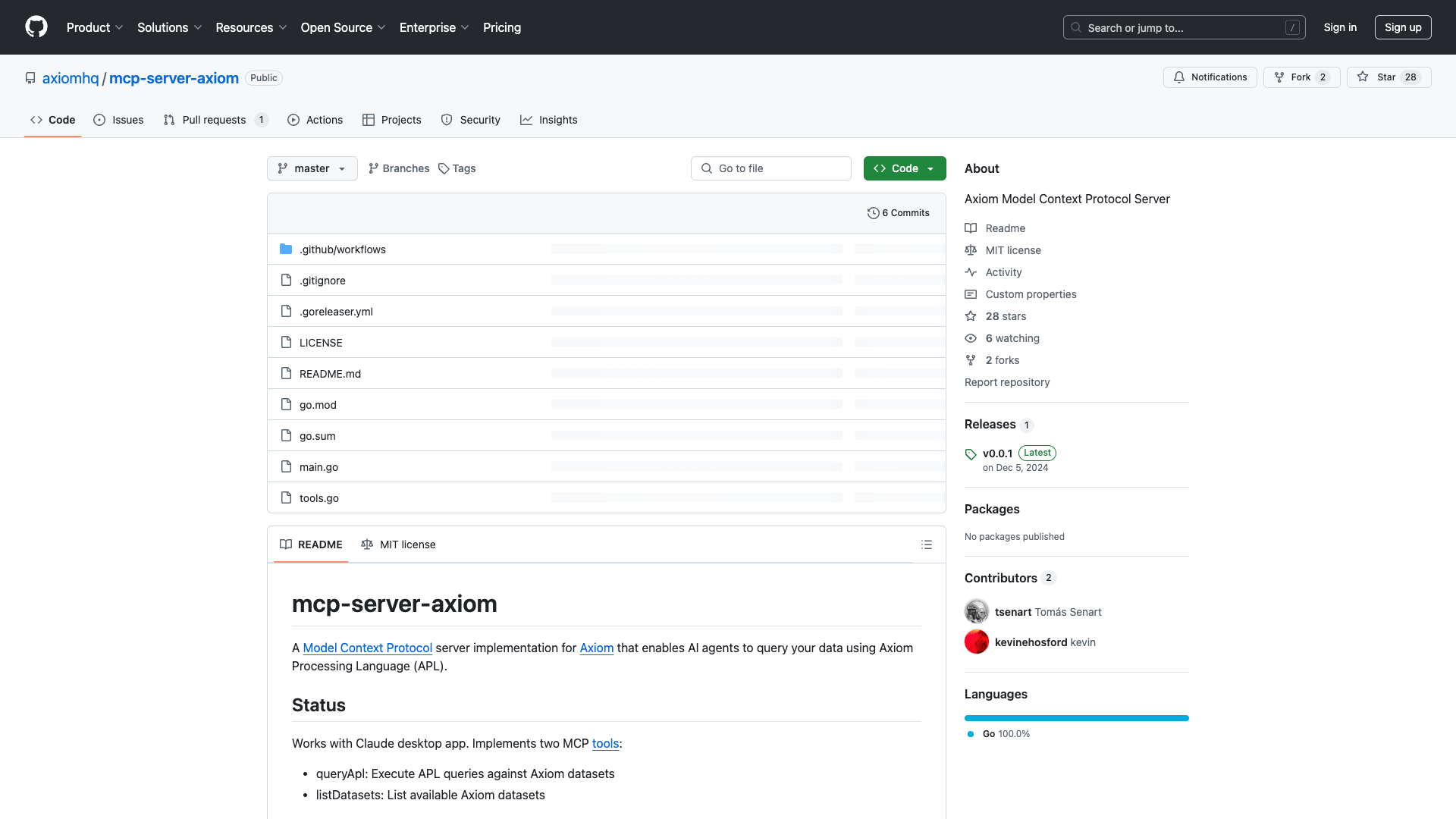Screen dimensions: 1456x819
Task: Open the commit history clock icon
Action: 874,213
